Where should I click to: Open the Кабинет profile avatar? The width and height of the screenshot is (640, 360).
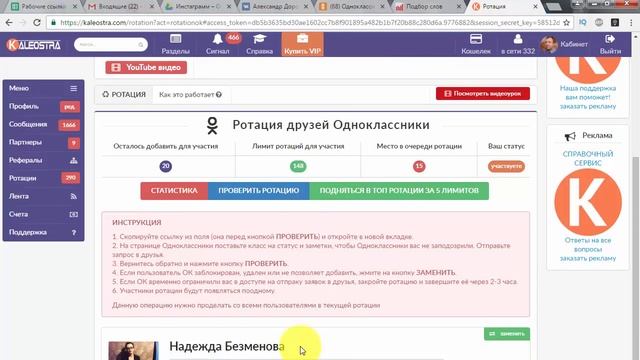click(x=549, y=44)
